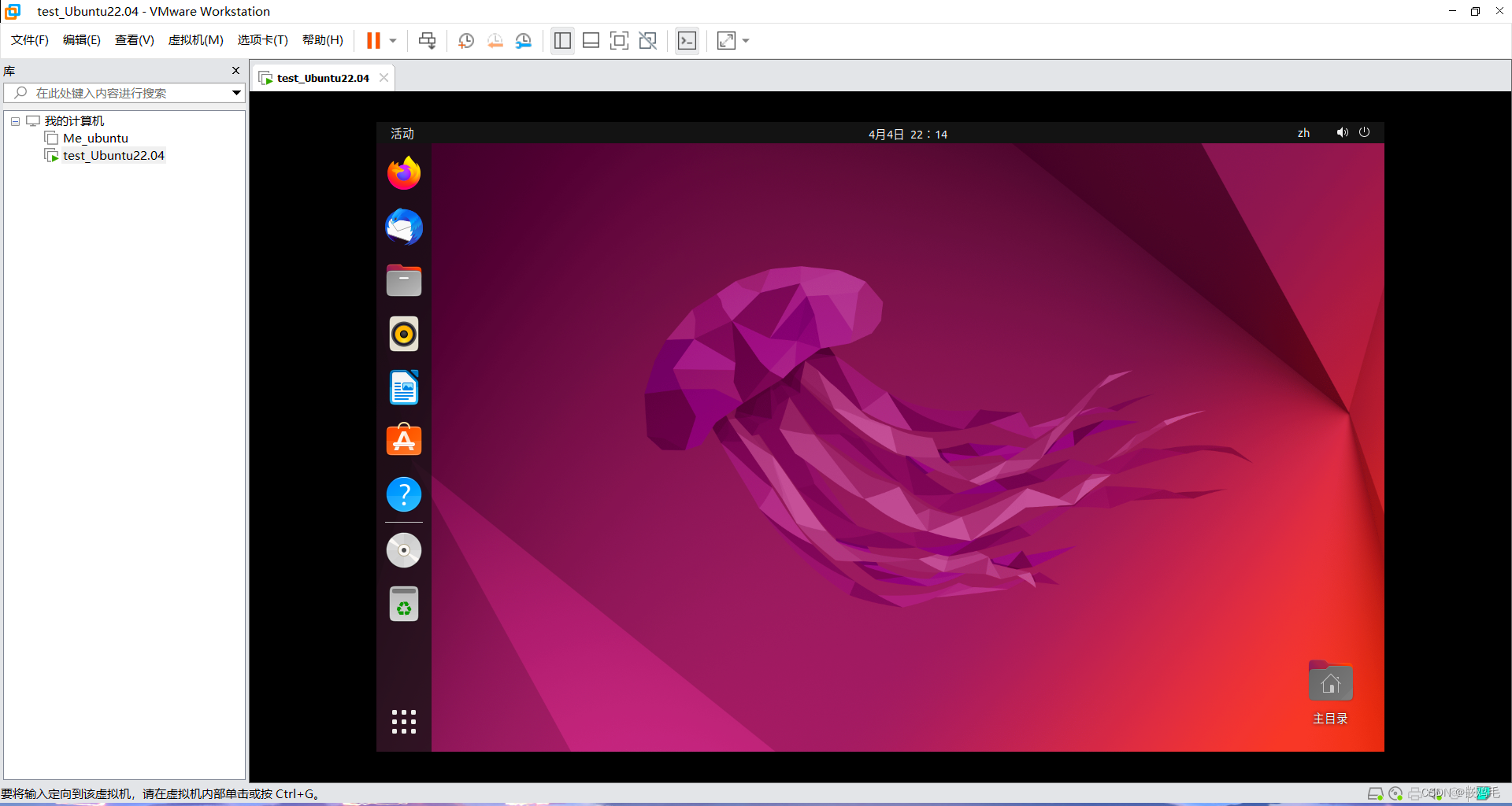Open the 查看(V) menu
This screenshot has width=1512, height=806.
click(135, 40)
